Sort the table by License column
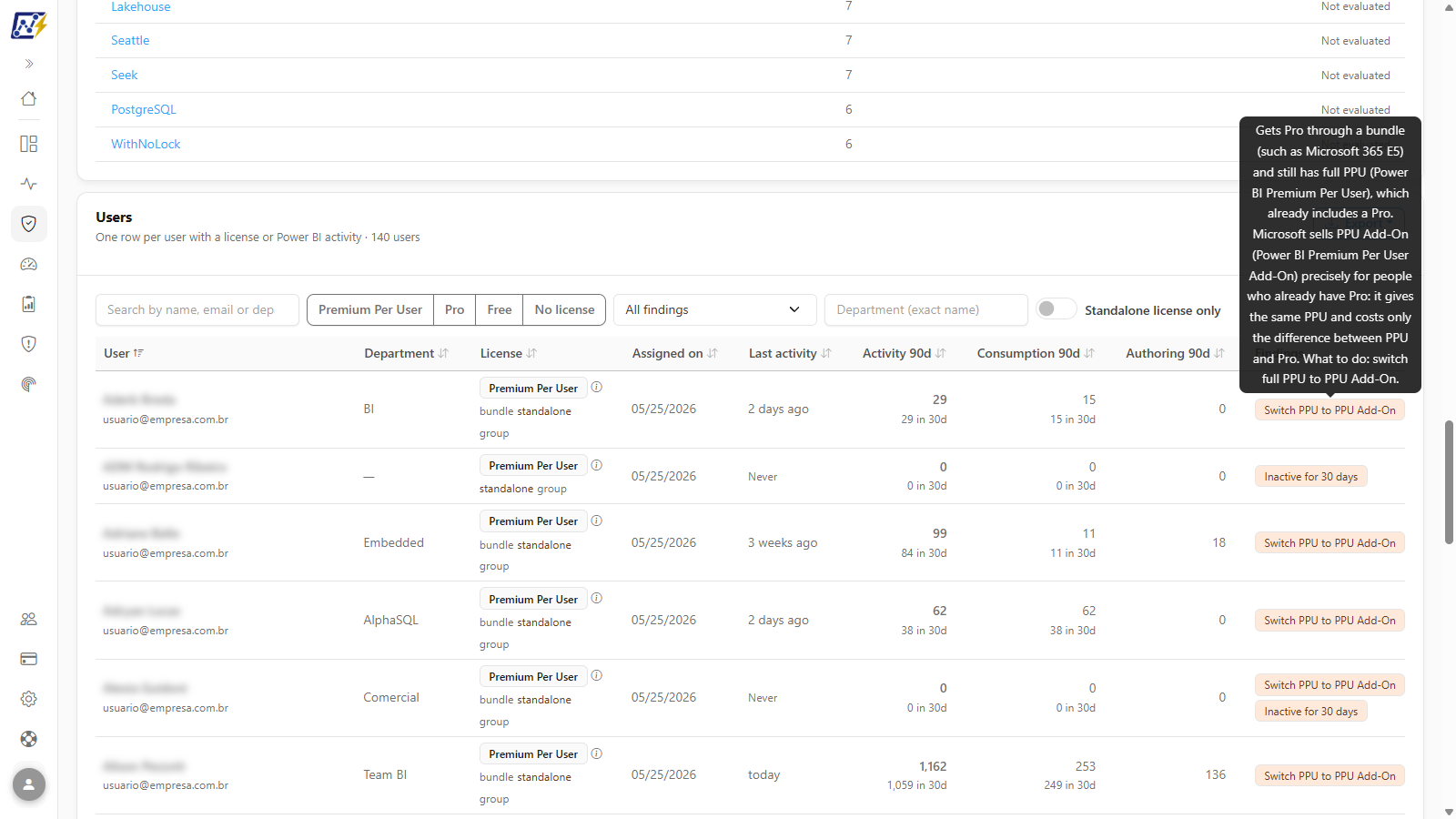This screenshot has width=1456, height=819. [x=509, y=353]
